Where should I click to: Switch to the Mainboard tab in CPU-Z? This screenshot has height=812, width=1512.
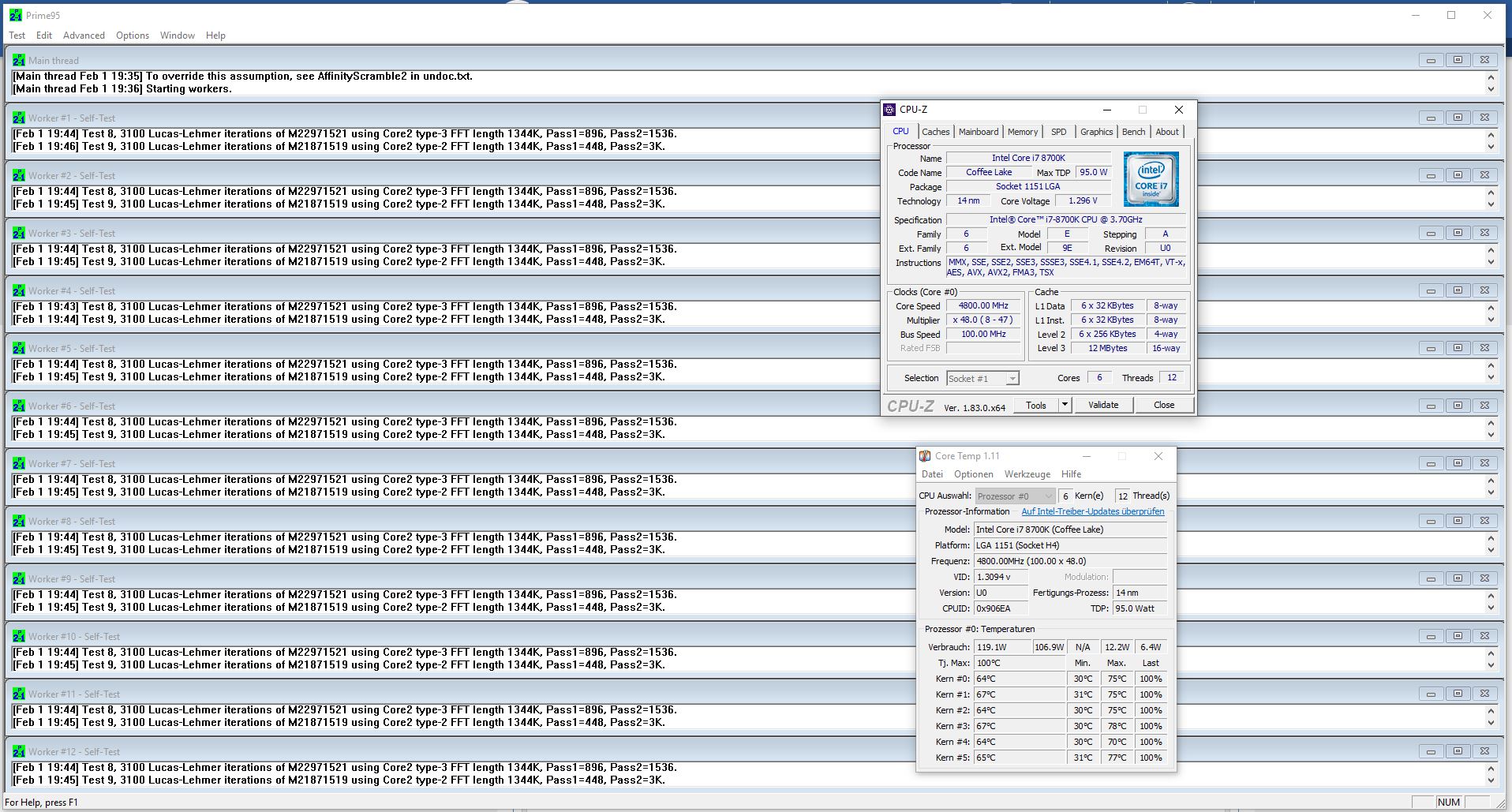[979, 132]
